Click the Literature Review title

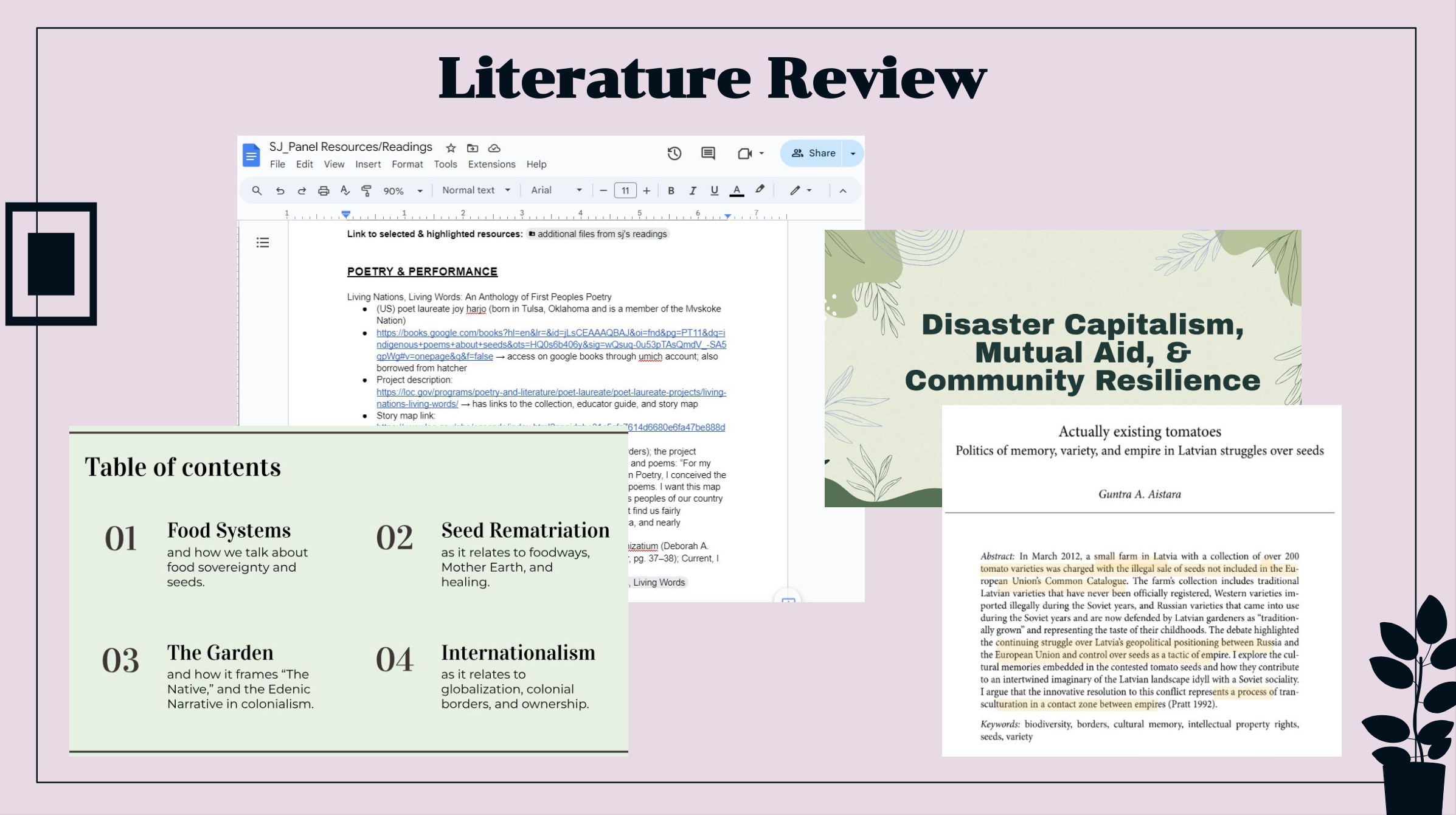712,78
